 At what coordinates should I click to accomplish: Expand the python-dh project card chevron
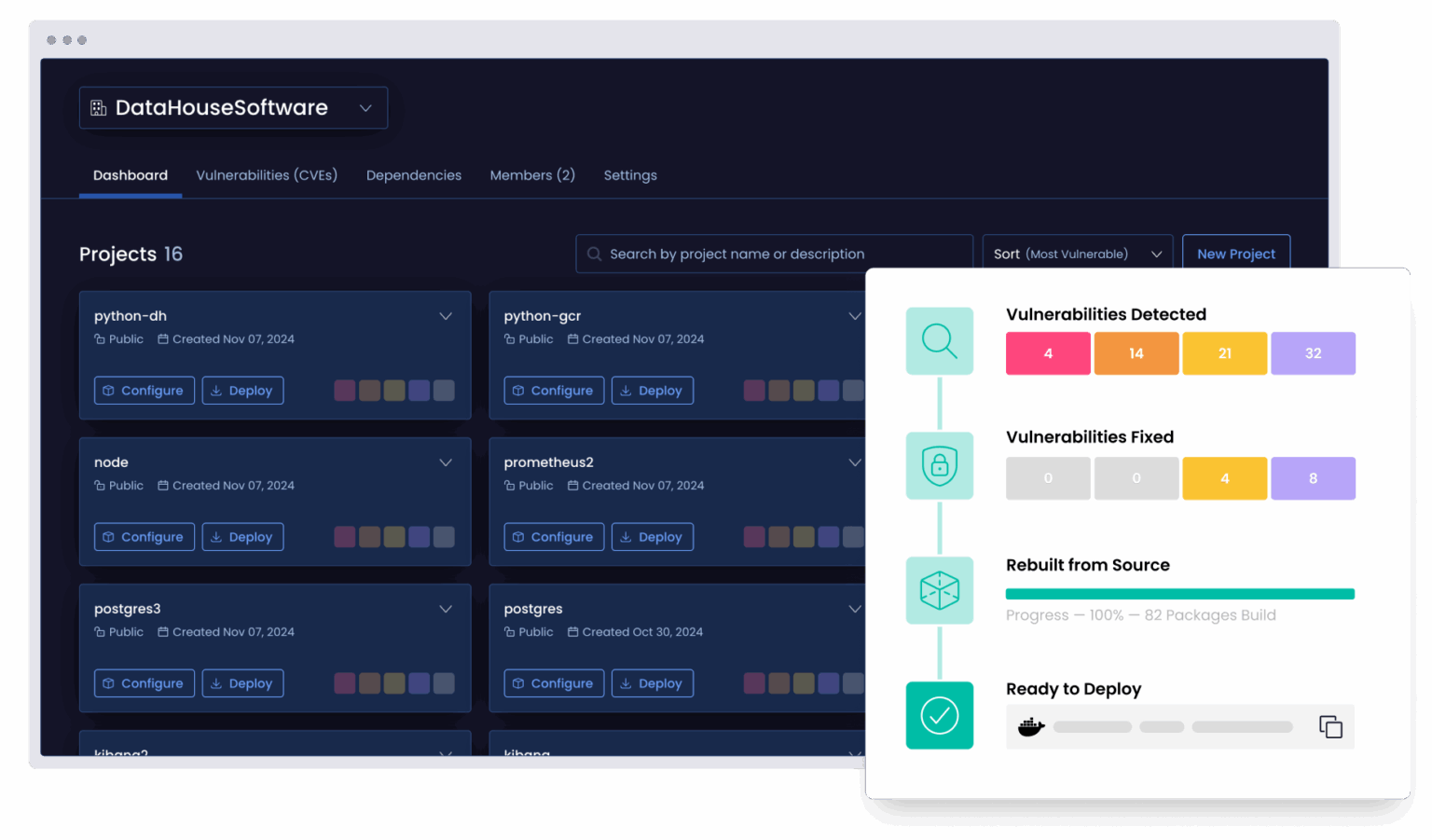point(446,316)
